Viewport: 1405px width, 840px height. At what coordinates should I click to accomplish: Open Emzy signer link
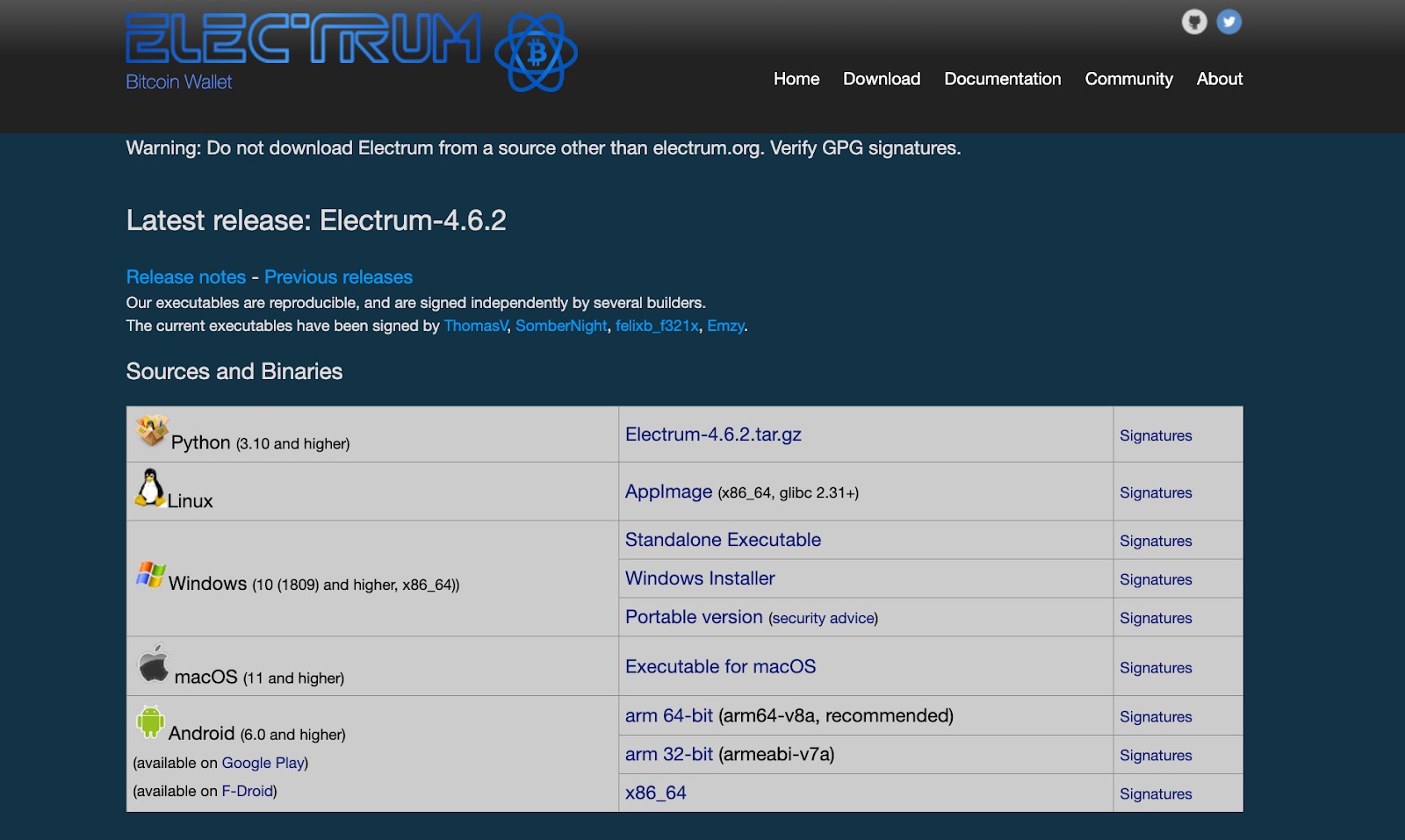(726, 326)
